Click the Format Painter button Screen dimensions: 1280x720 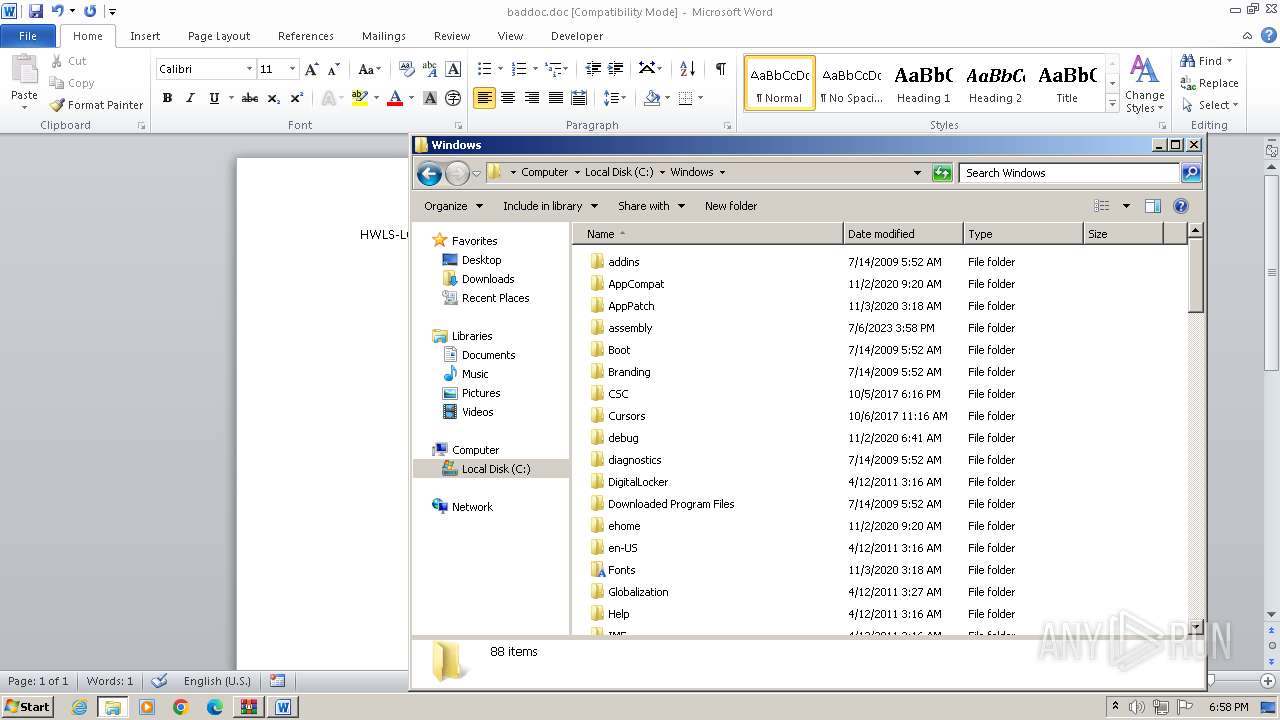pyautogui.click(x=97, y=105)
